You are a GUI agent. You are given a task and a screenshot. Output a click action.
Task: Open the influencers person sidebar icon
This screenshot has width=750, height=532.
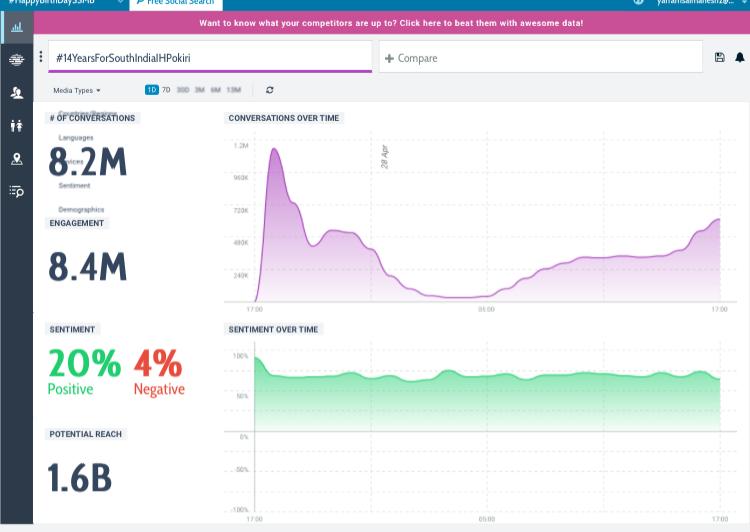pyautogui.click(x=17, y=92)
